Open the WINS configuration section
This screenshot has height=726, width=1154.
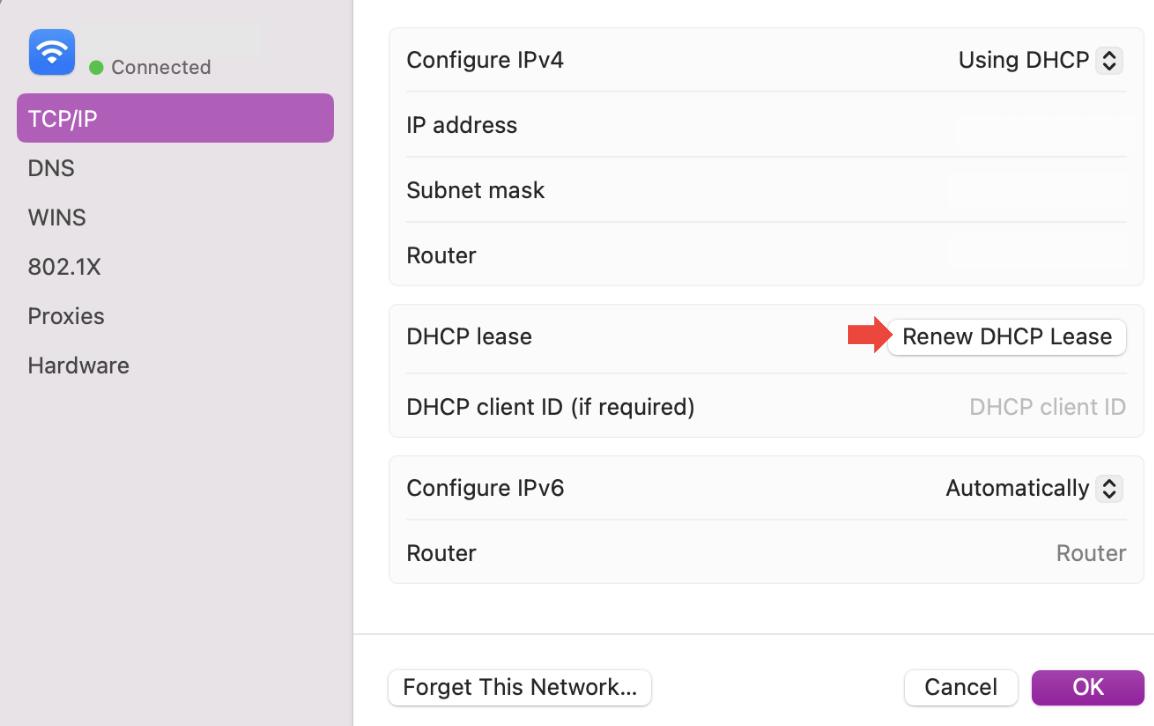(56, 217)
